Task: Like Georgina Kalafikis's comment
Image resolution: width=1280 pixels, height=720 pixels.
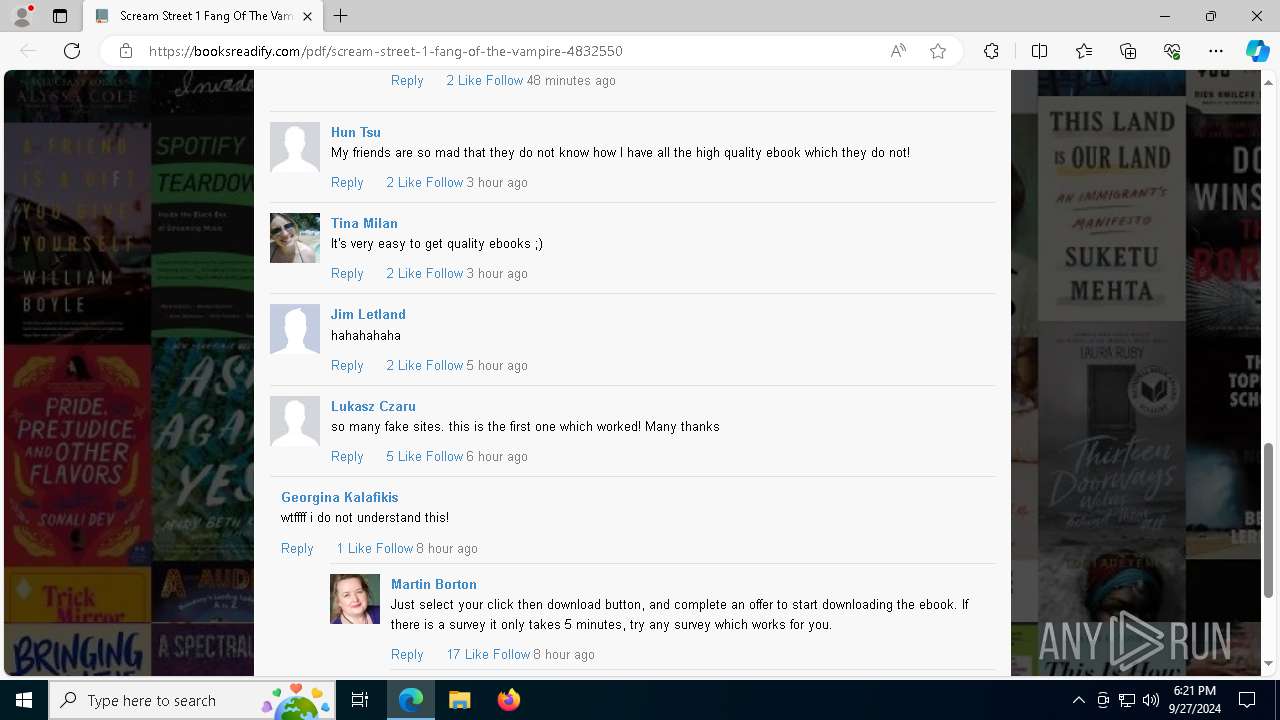Action: click(353, 548)
